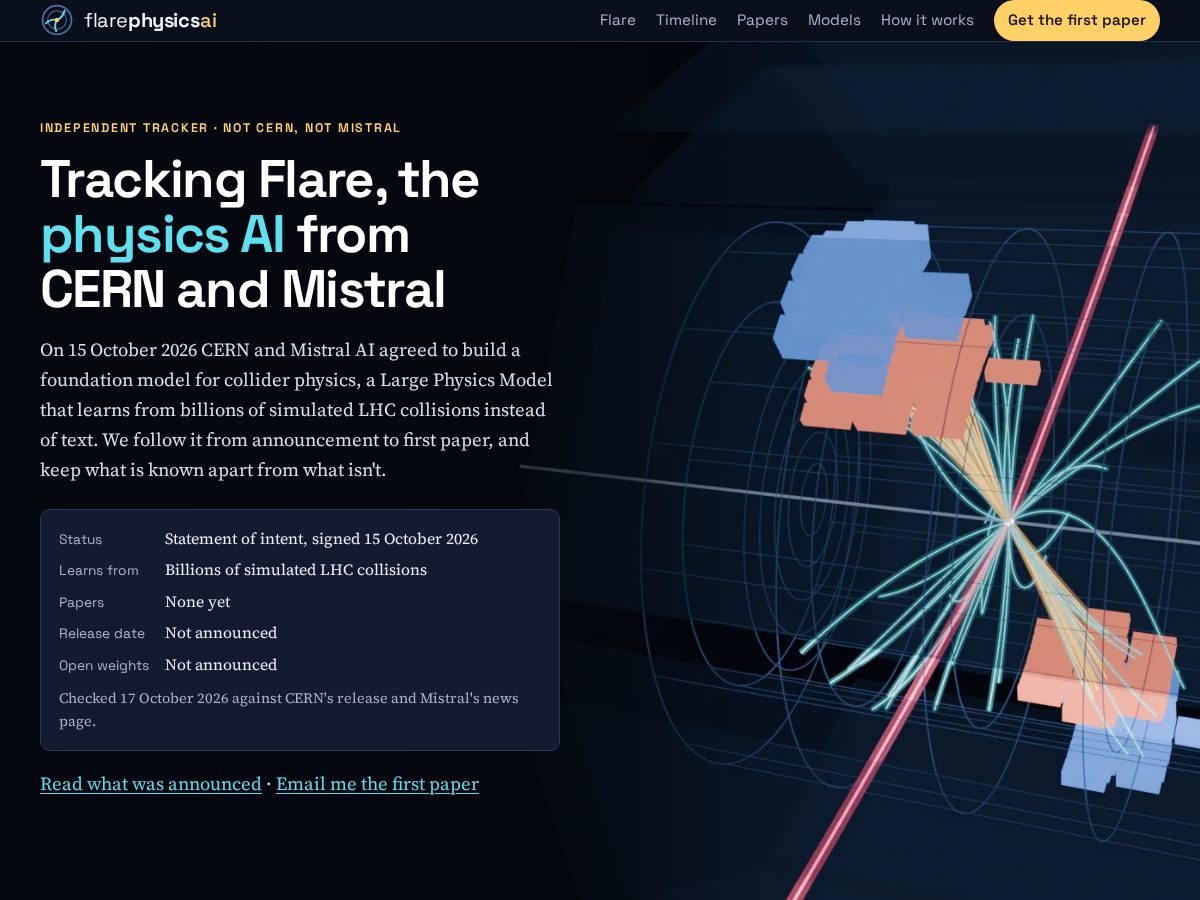Click the 'Learns from' row label
Image resolution: width=1200 pixels, height=900 pixels.
[99, 571]
